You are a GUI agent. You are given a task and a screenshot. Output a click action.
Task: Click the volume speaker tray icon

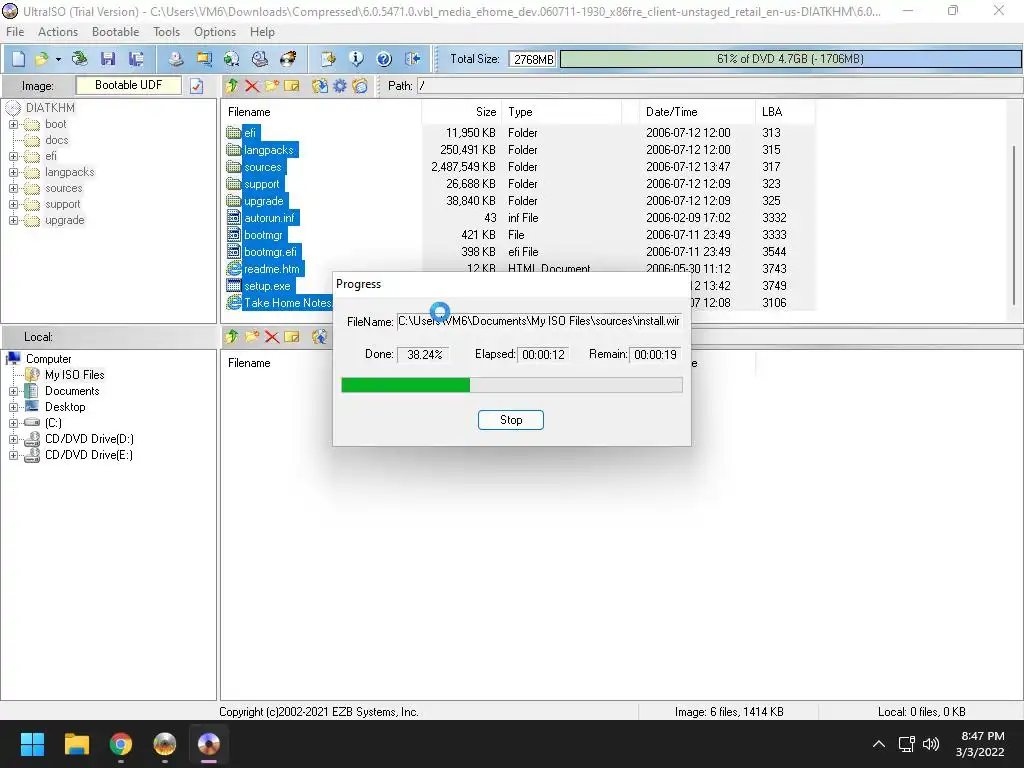coord(931,744)
